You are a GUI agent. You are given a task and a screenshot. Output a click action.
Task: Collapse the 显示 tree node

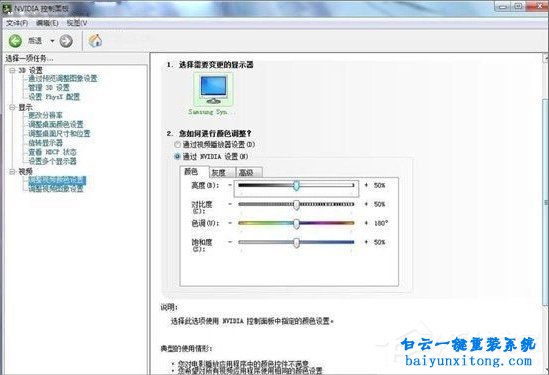[12, 107]
